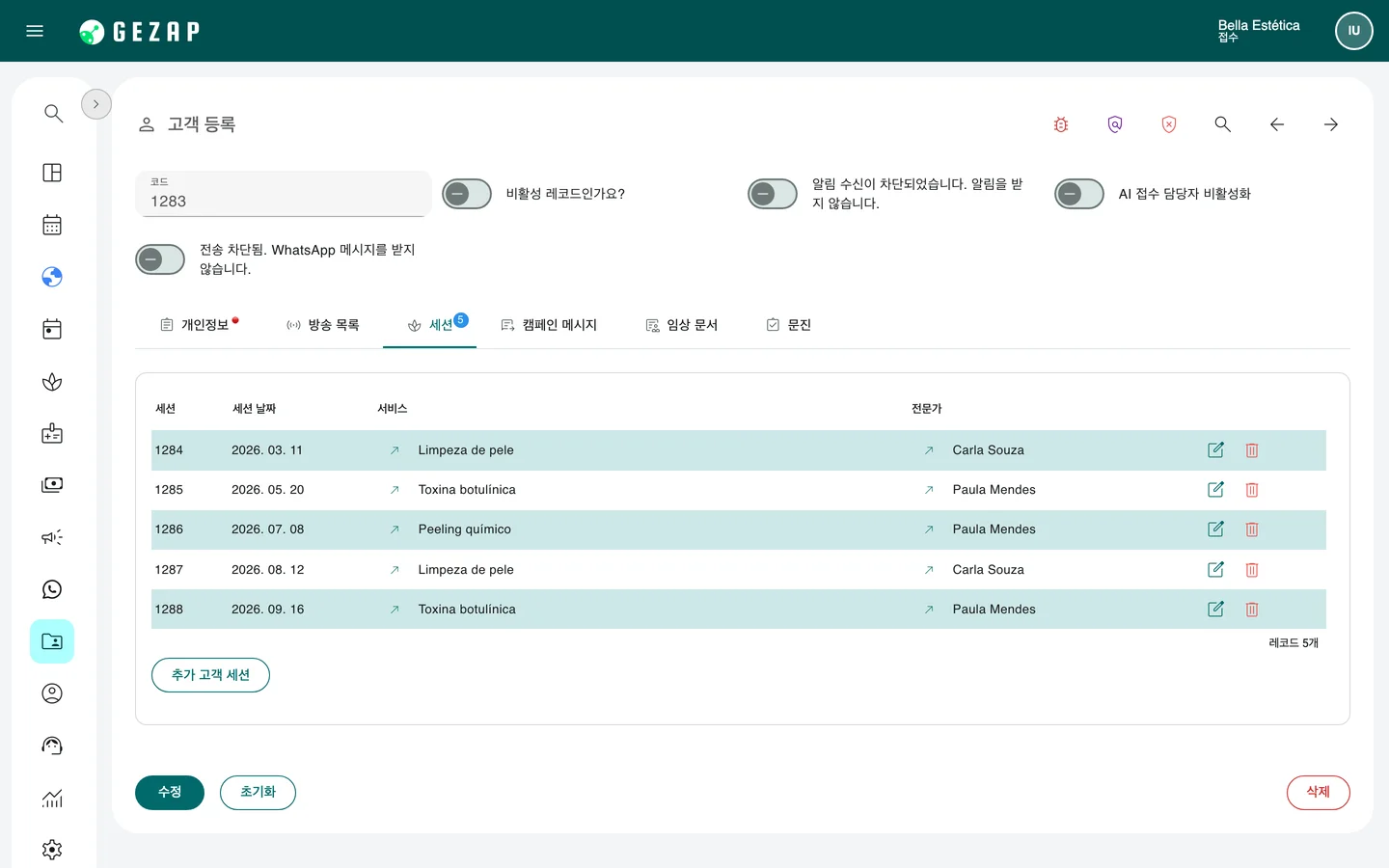Click the 수정 button
Viewport: 1389px width, 868px height.
[x=170, y=793]
